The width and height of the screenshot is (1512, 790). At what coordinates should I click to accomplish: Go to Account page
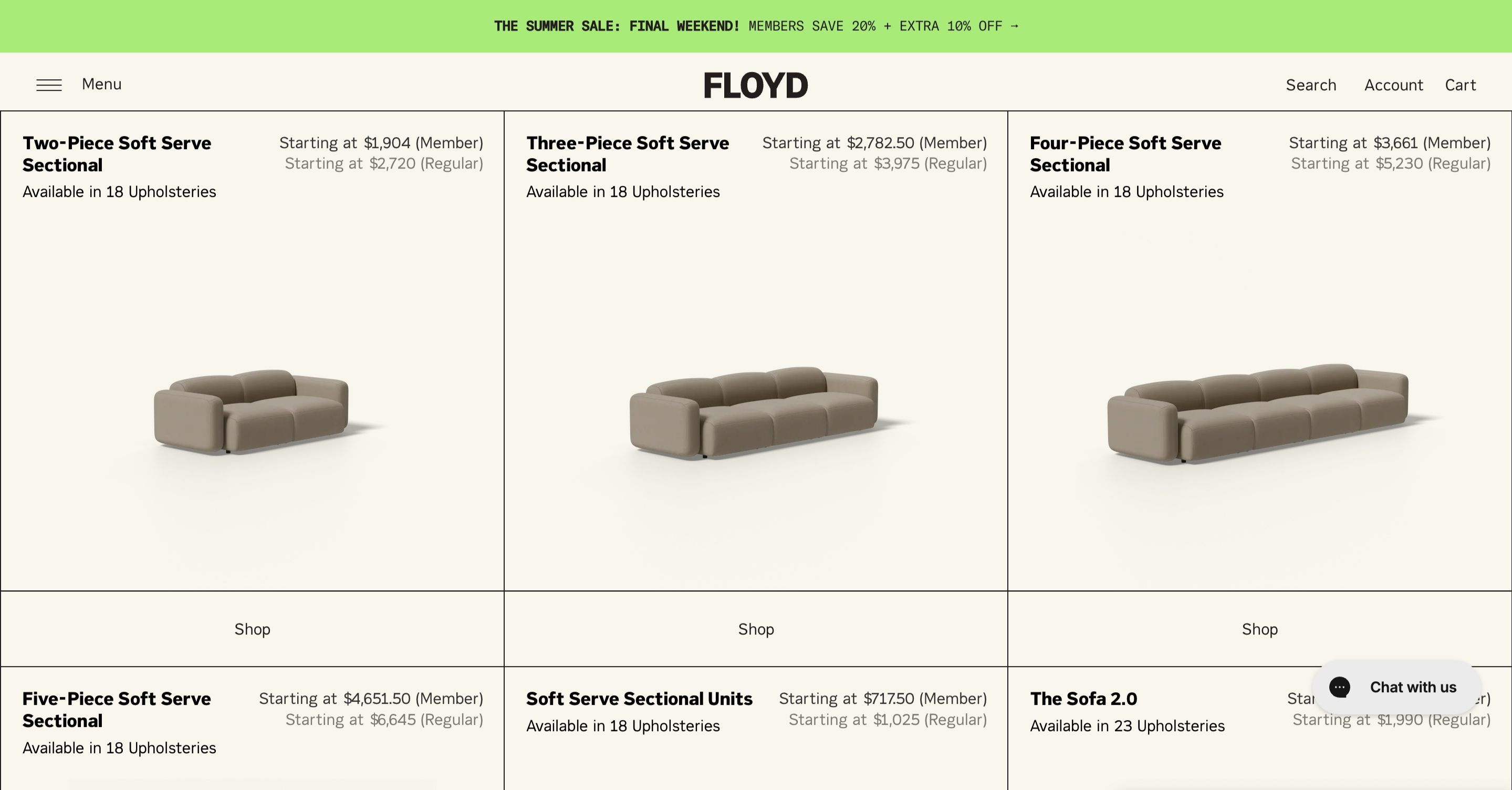(1393, 85)
